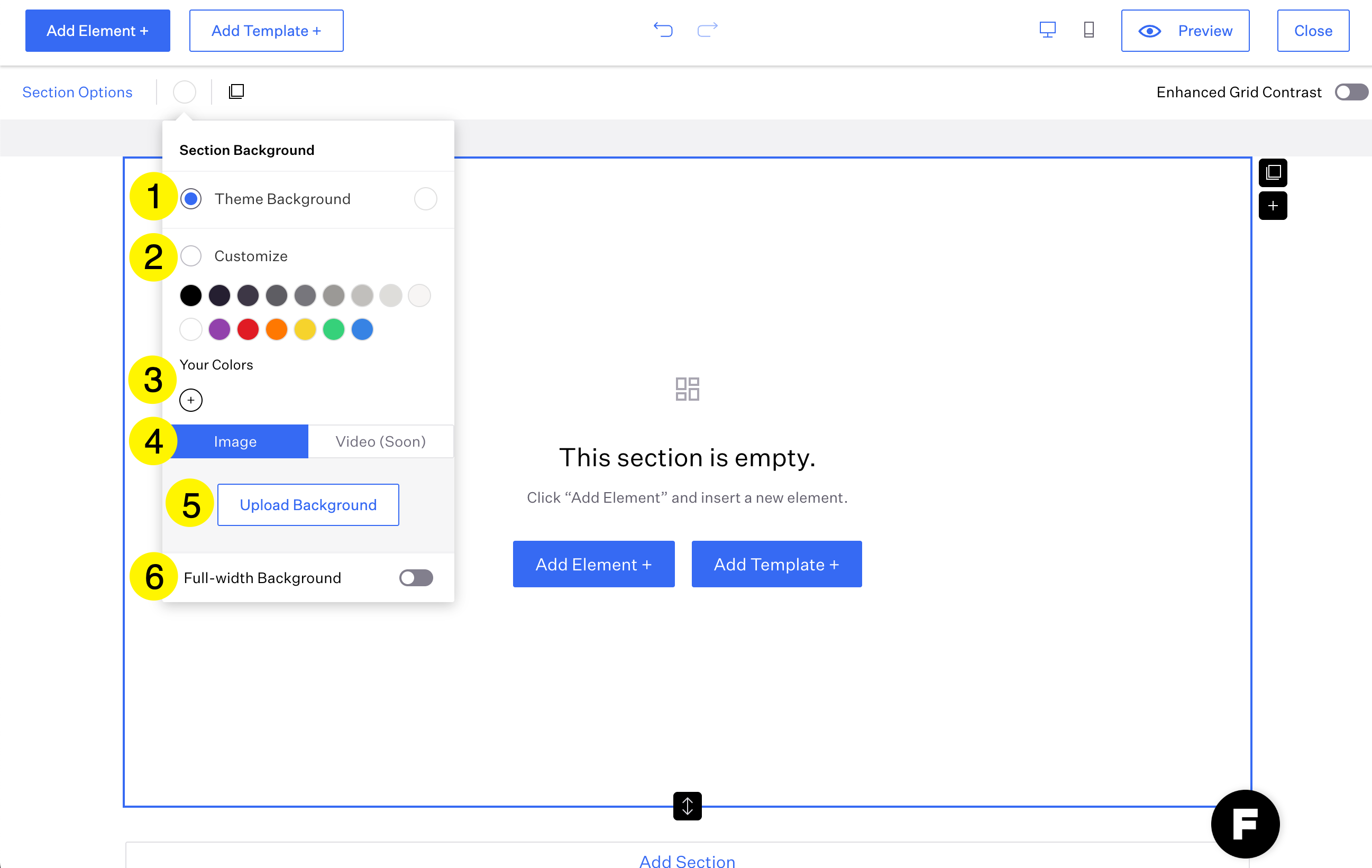The width and height of the screenshot is (1372, 868).
Task: Switch to the Video (Soon) tab
Action: click(380, 441)
